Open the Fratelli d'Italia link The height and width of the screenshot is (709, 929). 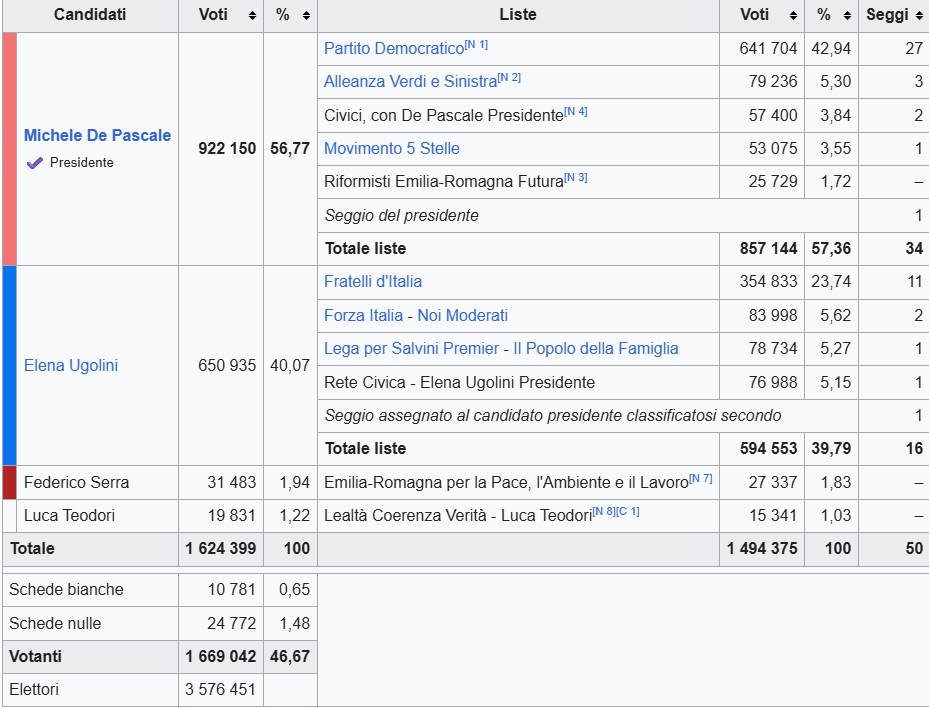click(x=372, y=282)
